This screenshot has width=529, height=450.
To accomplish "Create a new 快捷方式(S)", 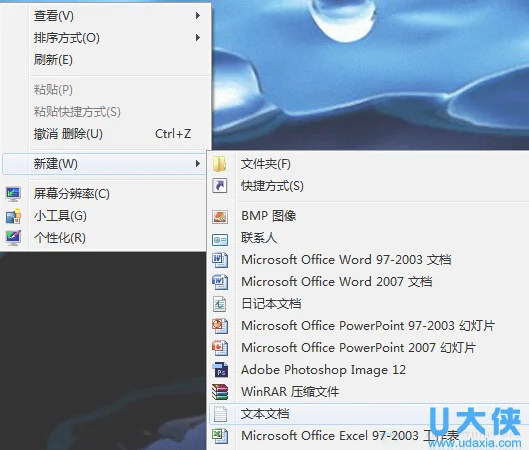I will point(369,186).
